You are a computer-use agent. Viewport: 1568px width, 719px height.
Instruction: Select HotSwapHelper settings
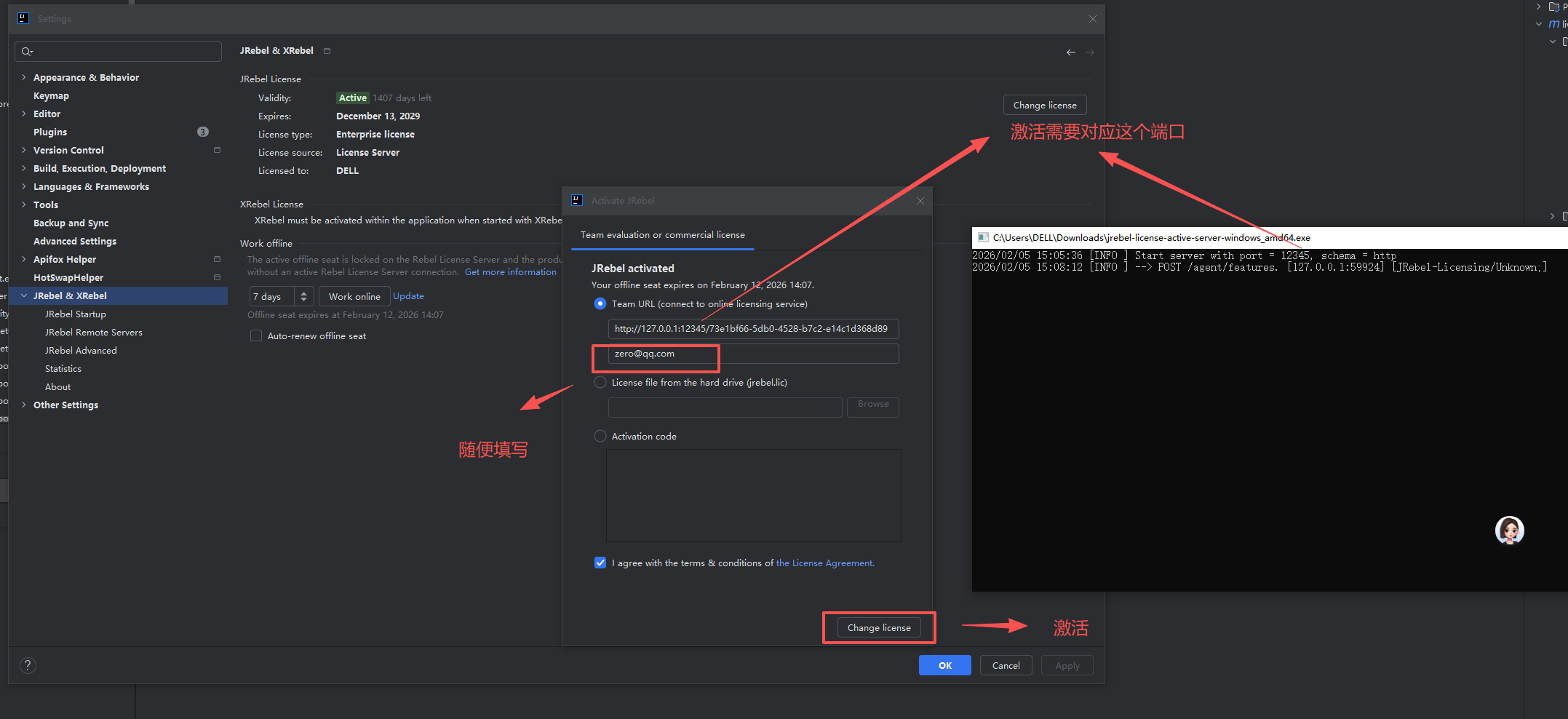[x=68, y=277]
